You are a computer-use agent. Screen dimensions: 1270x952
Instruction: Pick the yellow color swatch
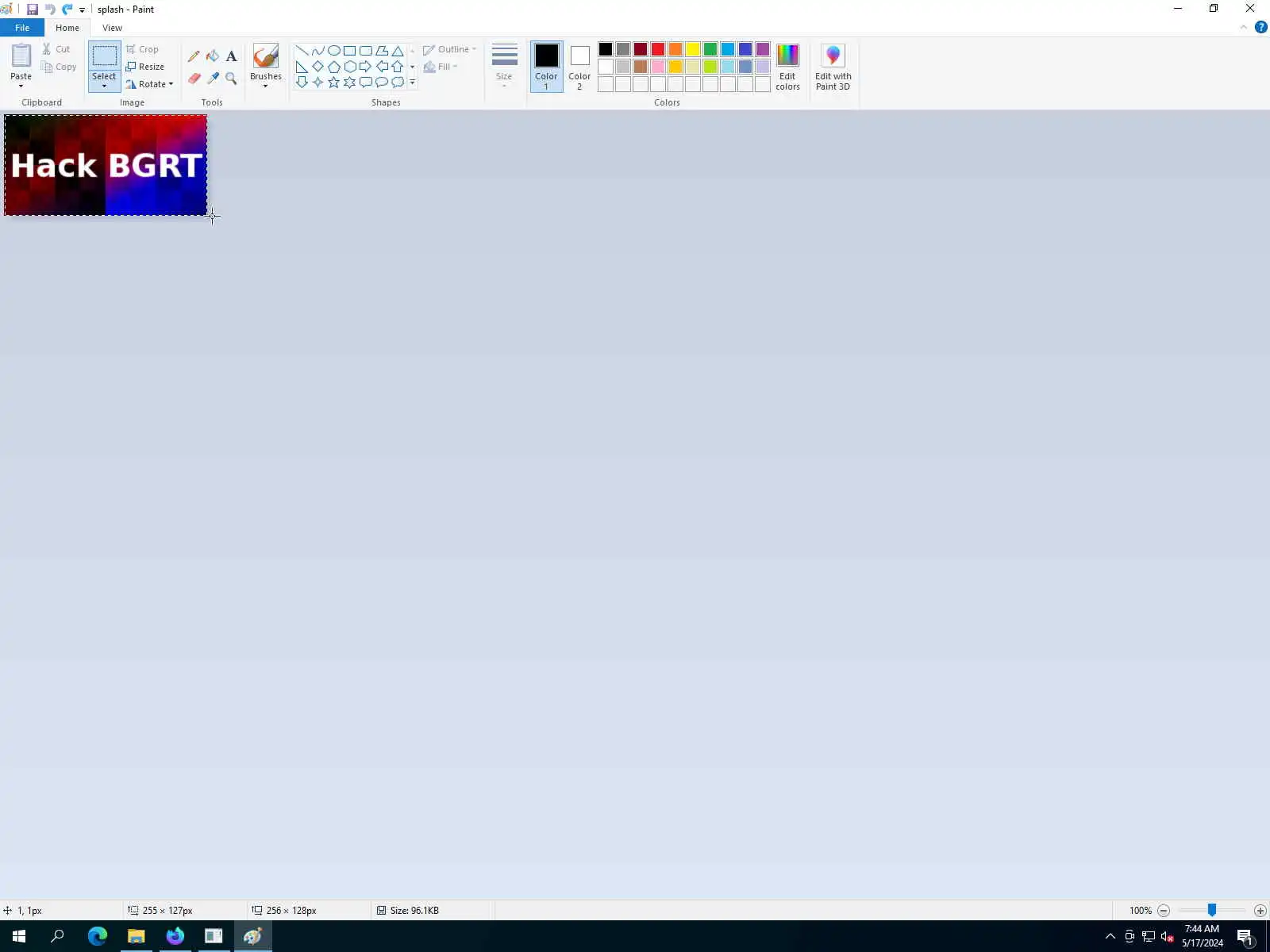tap(693, 49)
